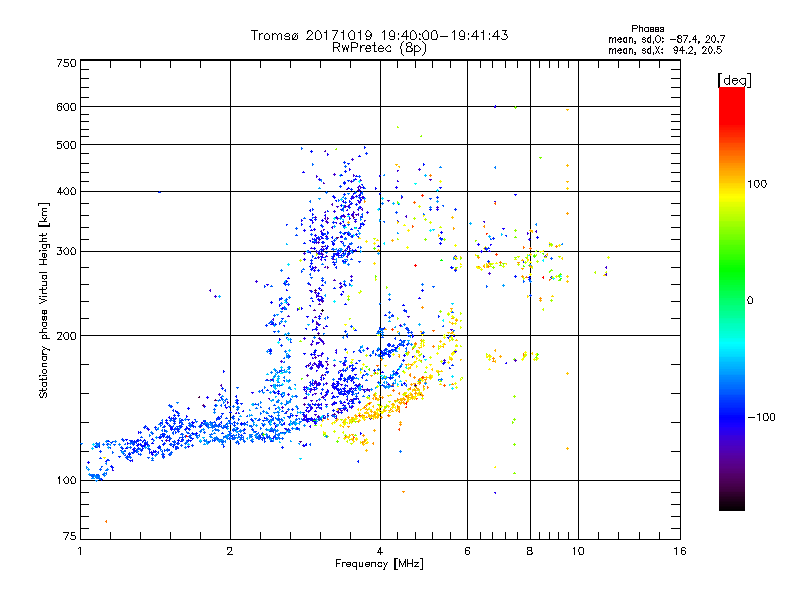Image resolution: width=800 pixels, height=600 pixels.
Task: Click the '-100' colorbar tick label
Action: (761, 417)
